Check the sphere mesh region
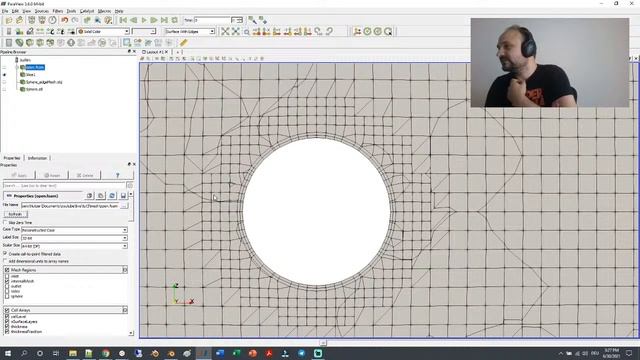Image resolution: width=640 pixels, height=360 pixels. (7, 296)
